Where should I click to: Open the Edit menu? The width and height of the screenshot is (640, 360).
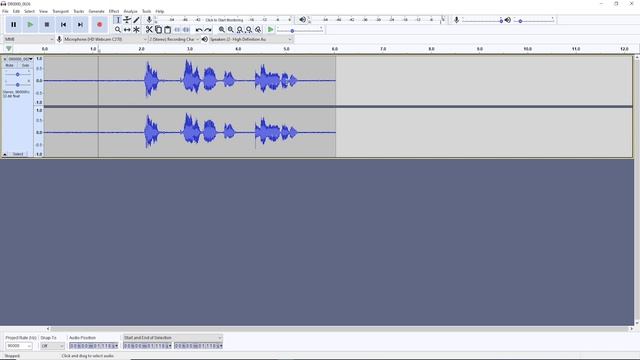click(16, 11)
